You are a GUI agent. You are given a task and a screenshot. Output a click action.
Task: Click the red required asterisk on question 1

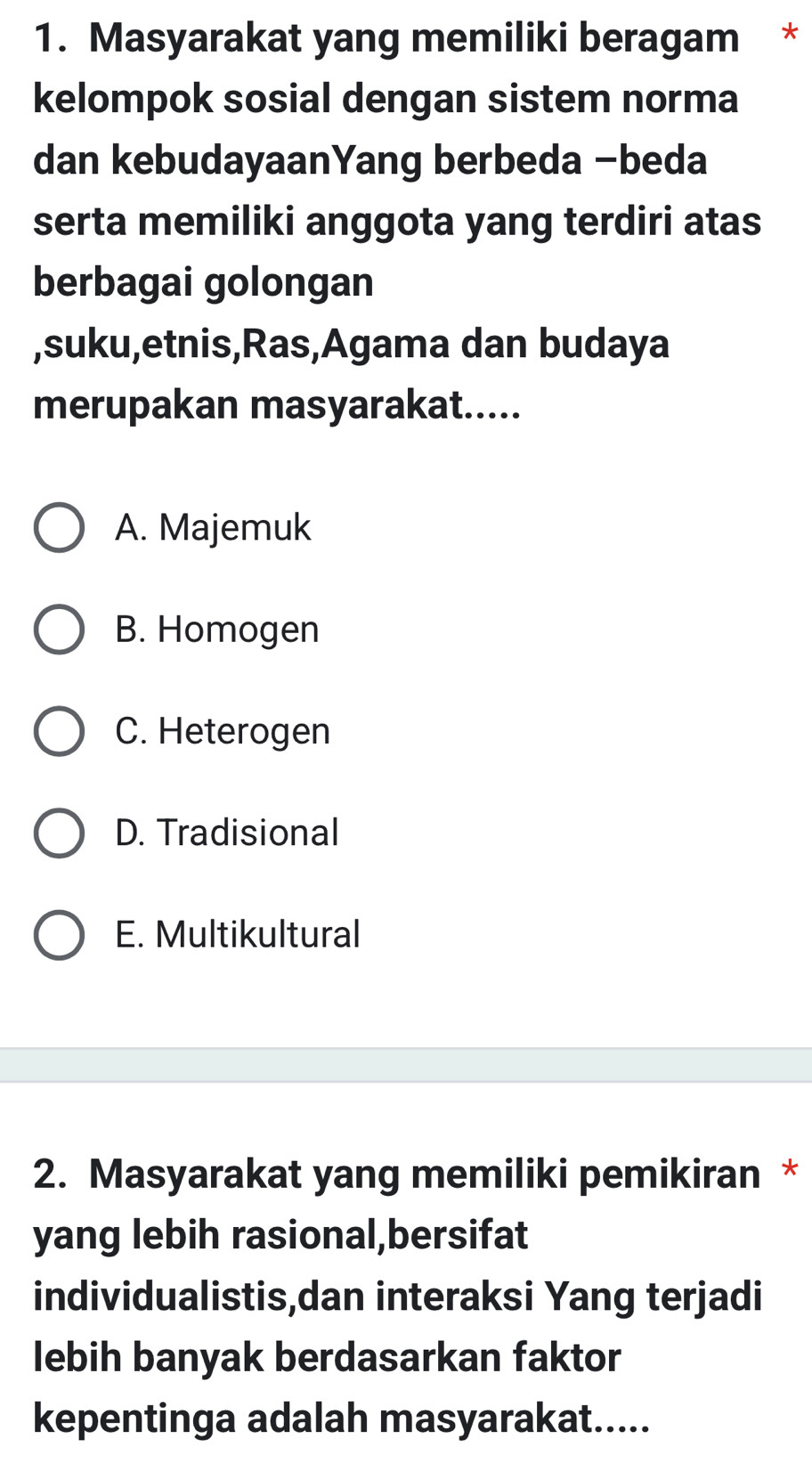tap(789, 36)
